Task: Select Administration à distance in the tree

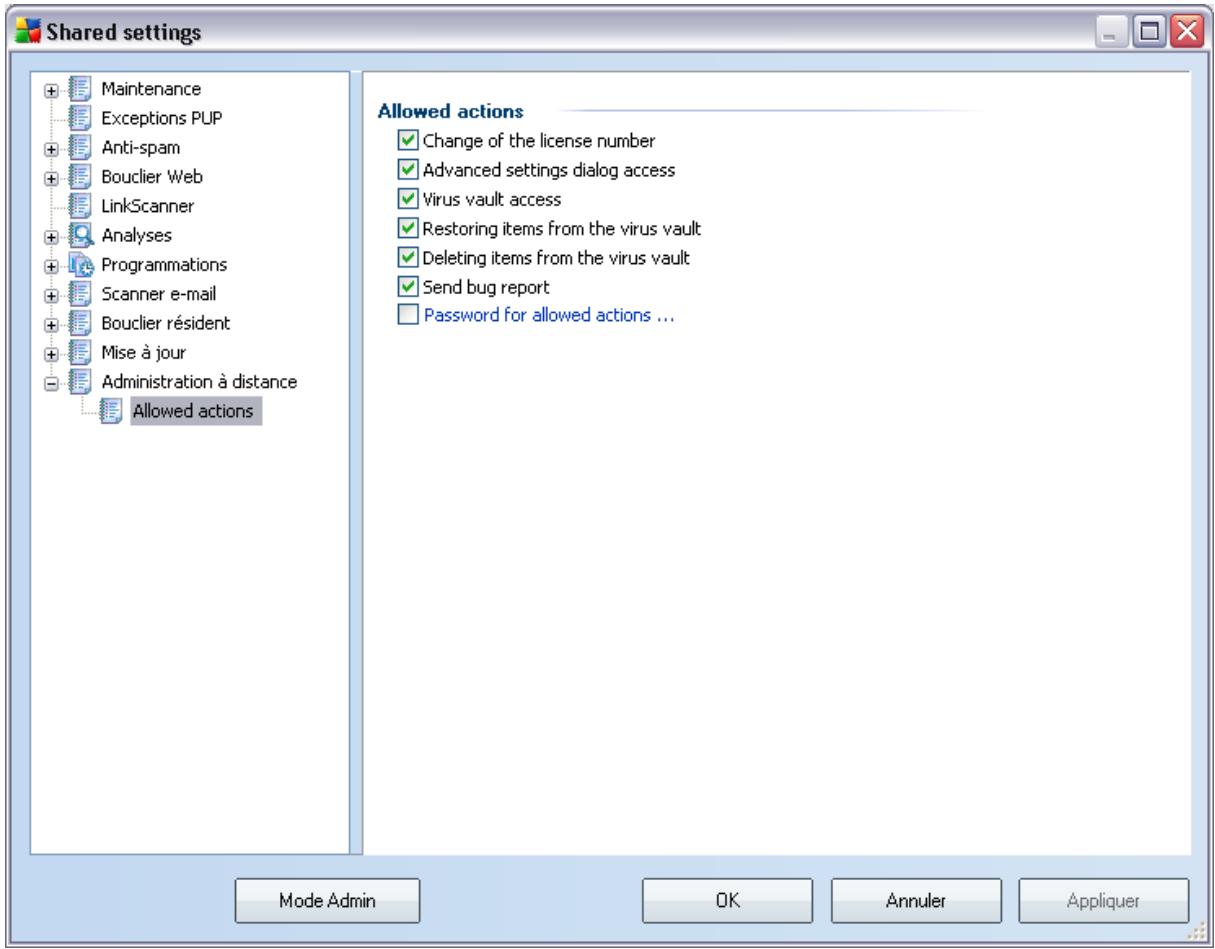Action: click(198, 382)
